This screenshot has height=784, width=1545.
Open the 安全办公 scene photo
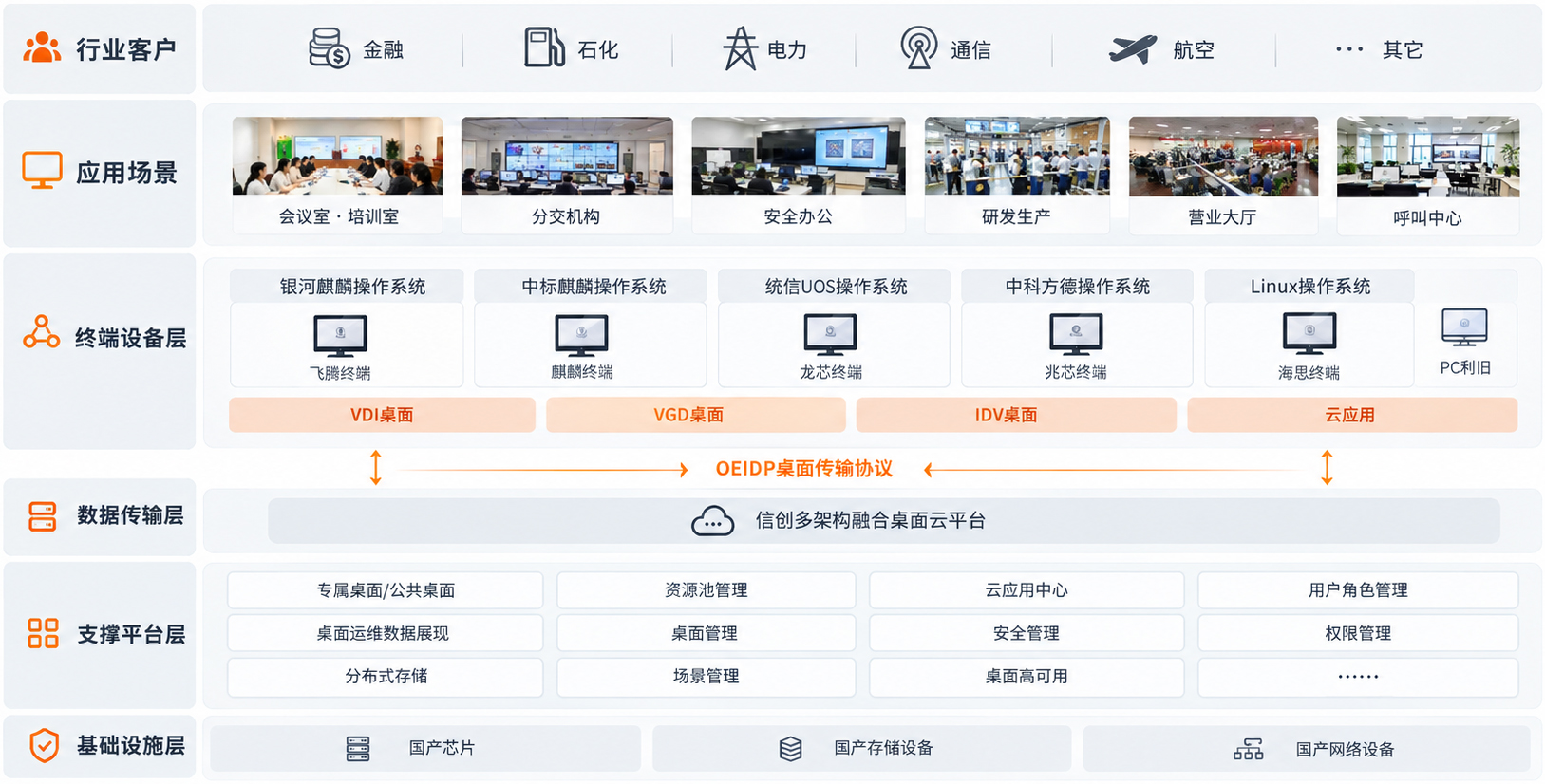coord(799,156)
